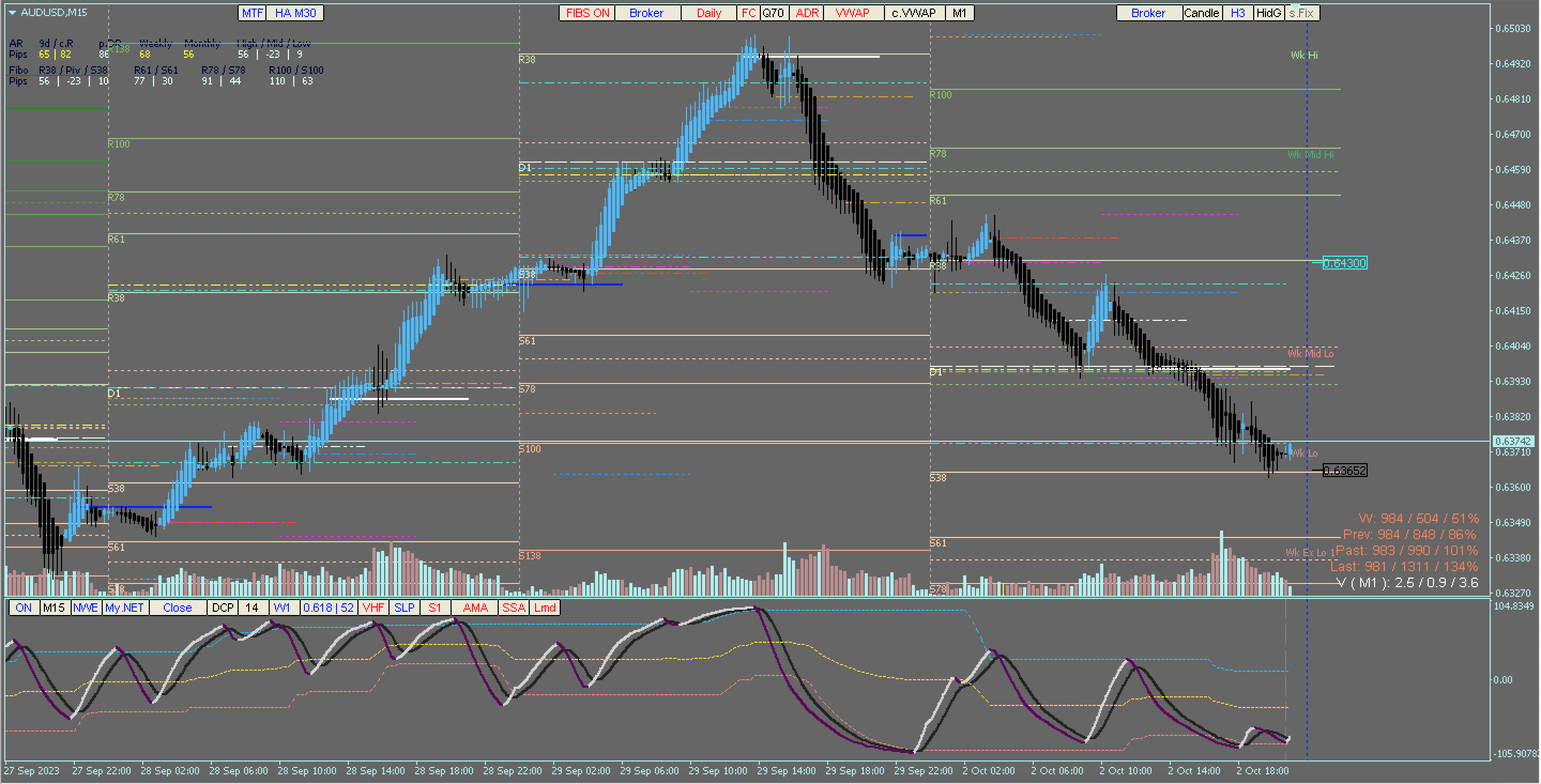Image resolution: width=1541 pixels, height=784 pixels.
Task: Toggle the oscillator ON button
Action: (24, 608)
